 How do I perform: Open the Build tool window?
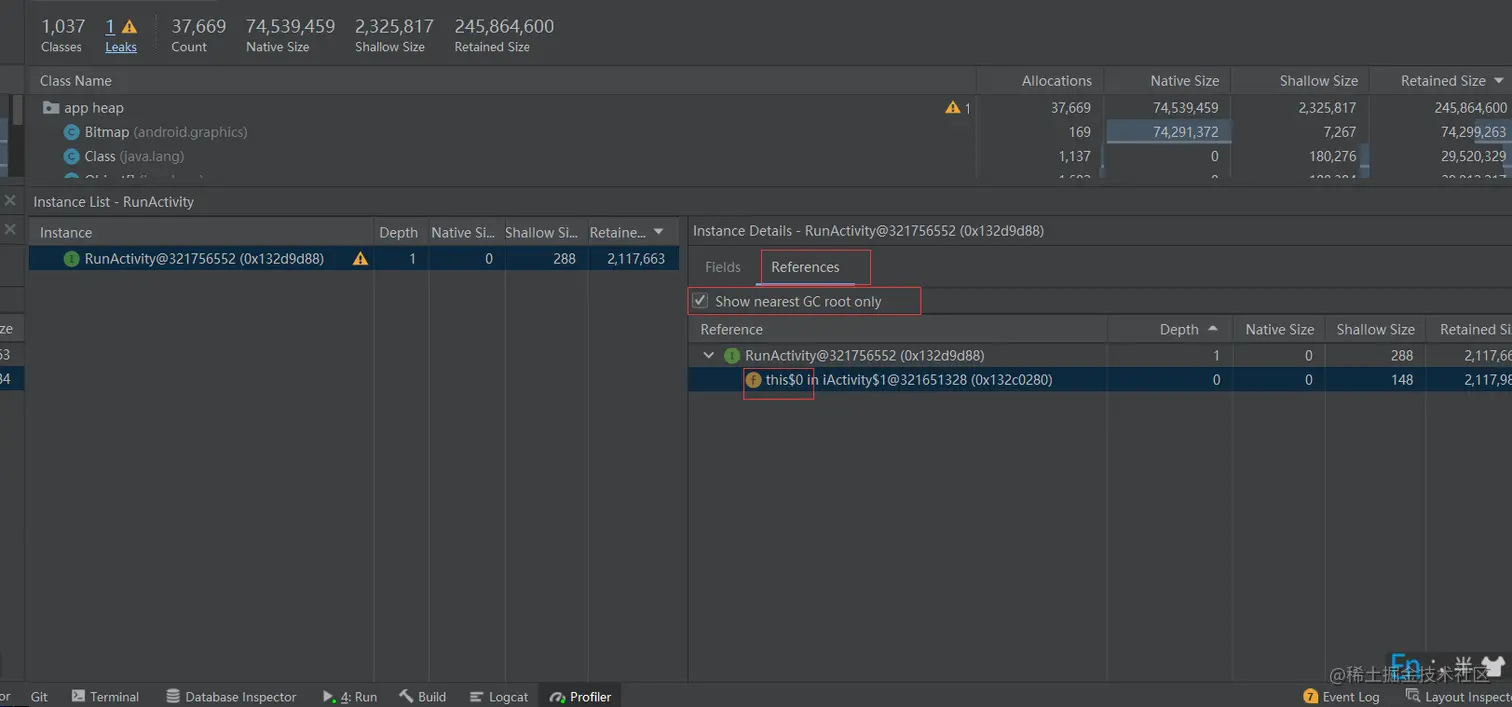click(x=423, y=696)
